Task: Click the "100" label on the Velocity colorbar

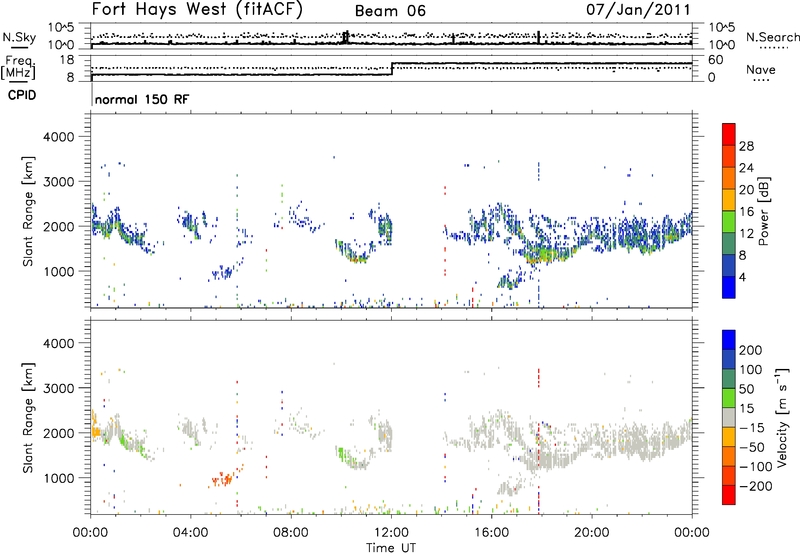Action: tap(751, 370)
